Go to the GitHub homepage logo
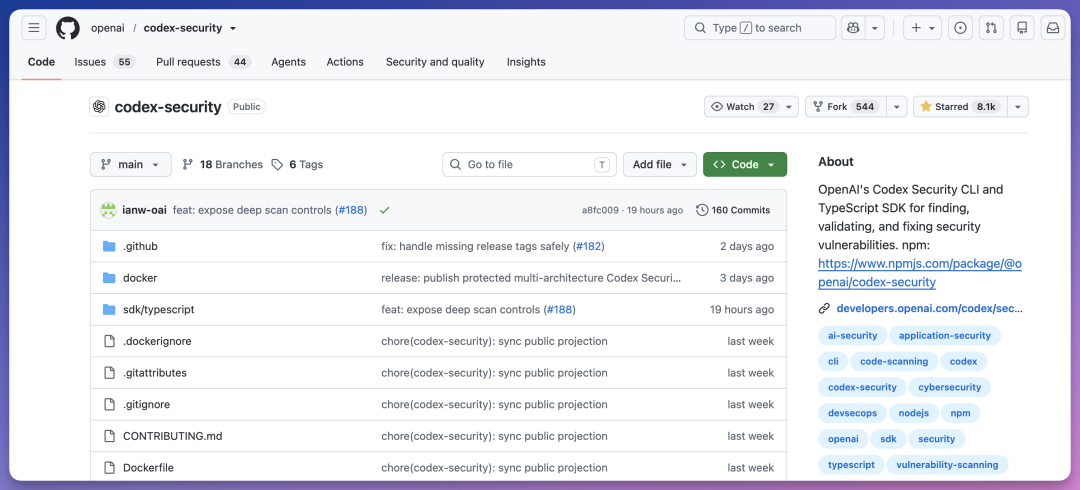Screen dimensions: 1080x490 point(68,28)
